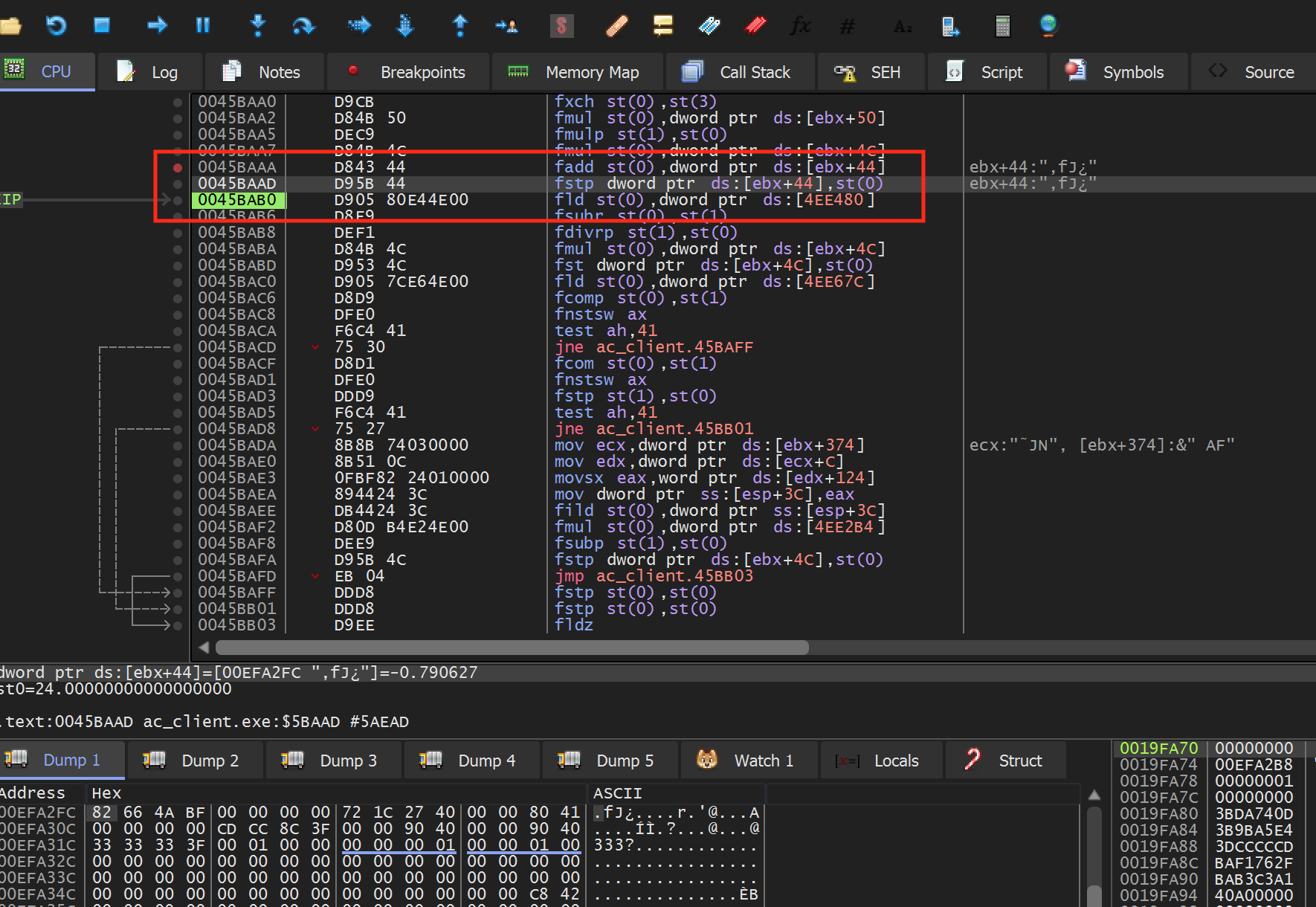
Task: Toggle breakpoint dot at 0045BACD
Action: click(177, 347)
